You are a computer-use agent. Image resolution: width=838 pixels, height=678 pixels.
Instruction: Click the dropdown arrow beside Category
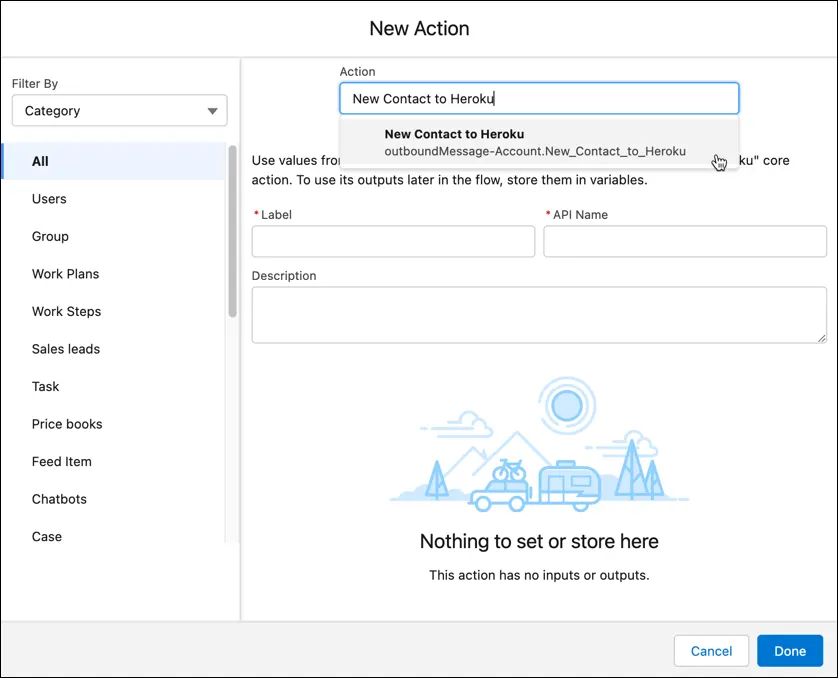click(213, 111)
